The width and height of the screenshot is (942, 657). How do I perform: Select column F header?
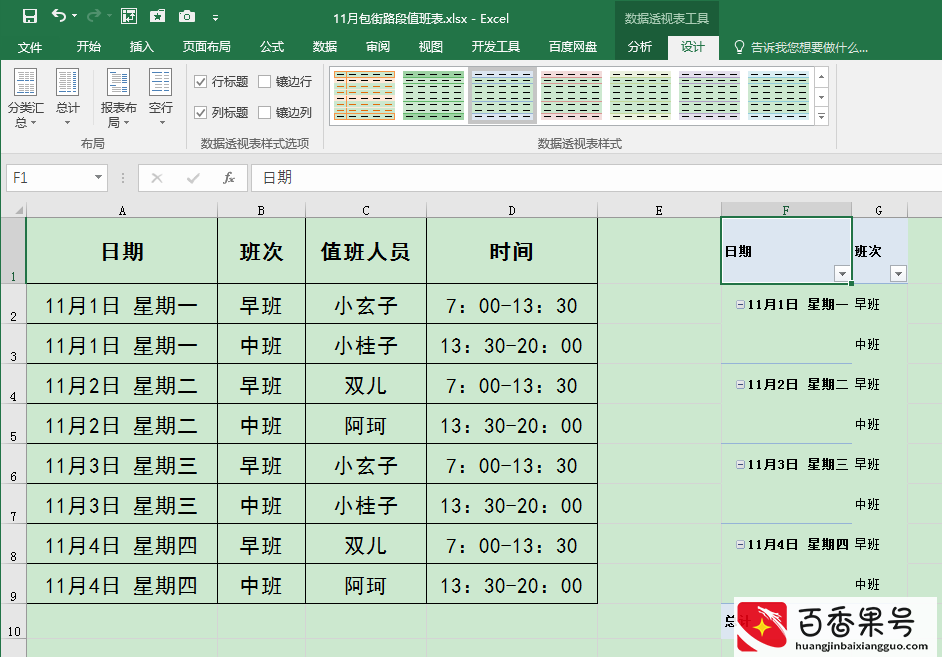coord(786,210)
